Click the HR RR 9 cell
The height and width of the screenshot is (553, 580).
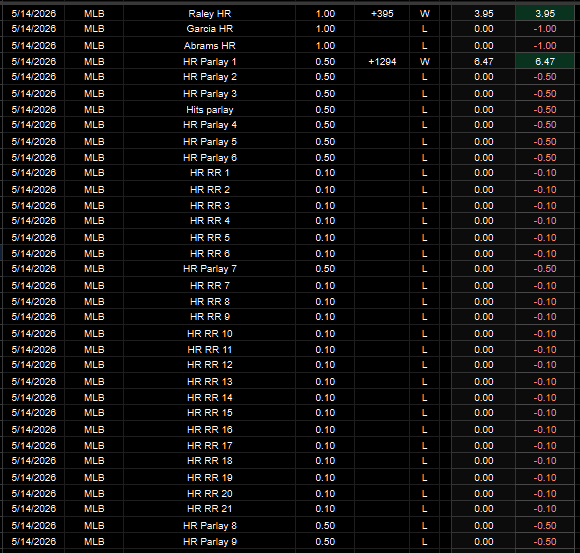point(209,317)
